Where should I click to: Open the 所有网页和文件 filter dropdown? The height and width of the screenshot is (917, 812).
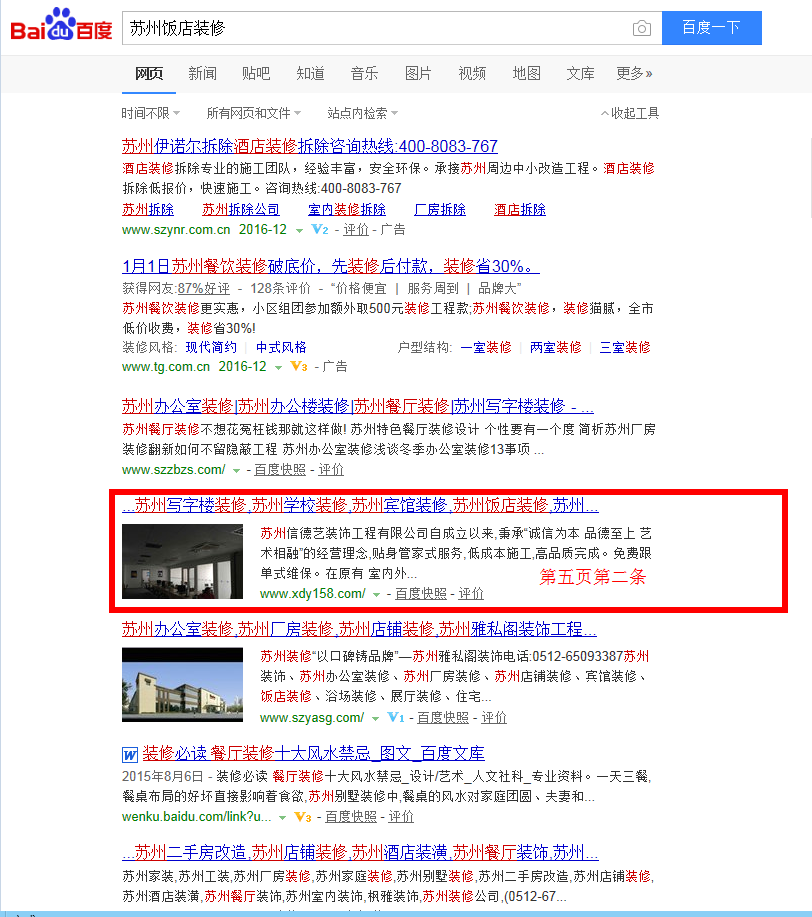[254, 113]
